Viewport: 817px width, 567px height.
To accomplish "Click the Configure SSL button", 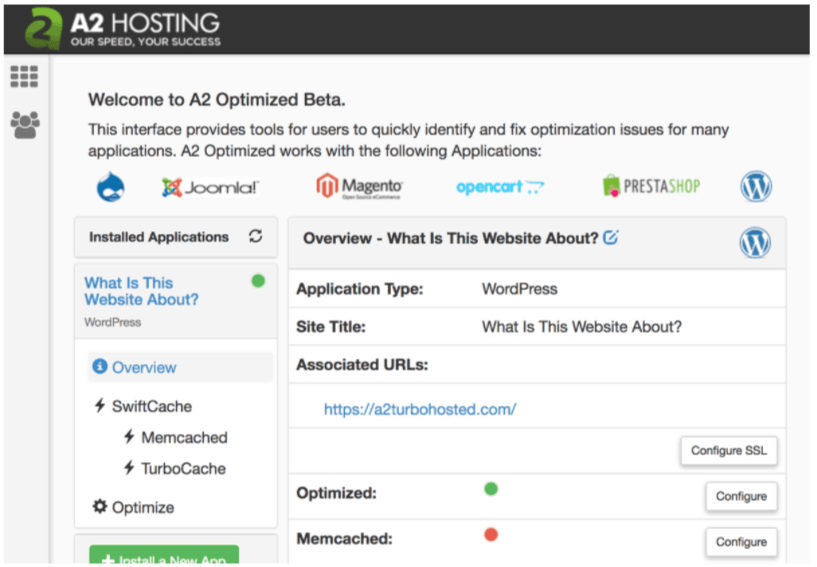I will click(728, 450).
